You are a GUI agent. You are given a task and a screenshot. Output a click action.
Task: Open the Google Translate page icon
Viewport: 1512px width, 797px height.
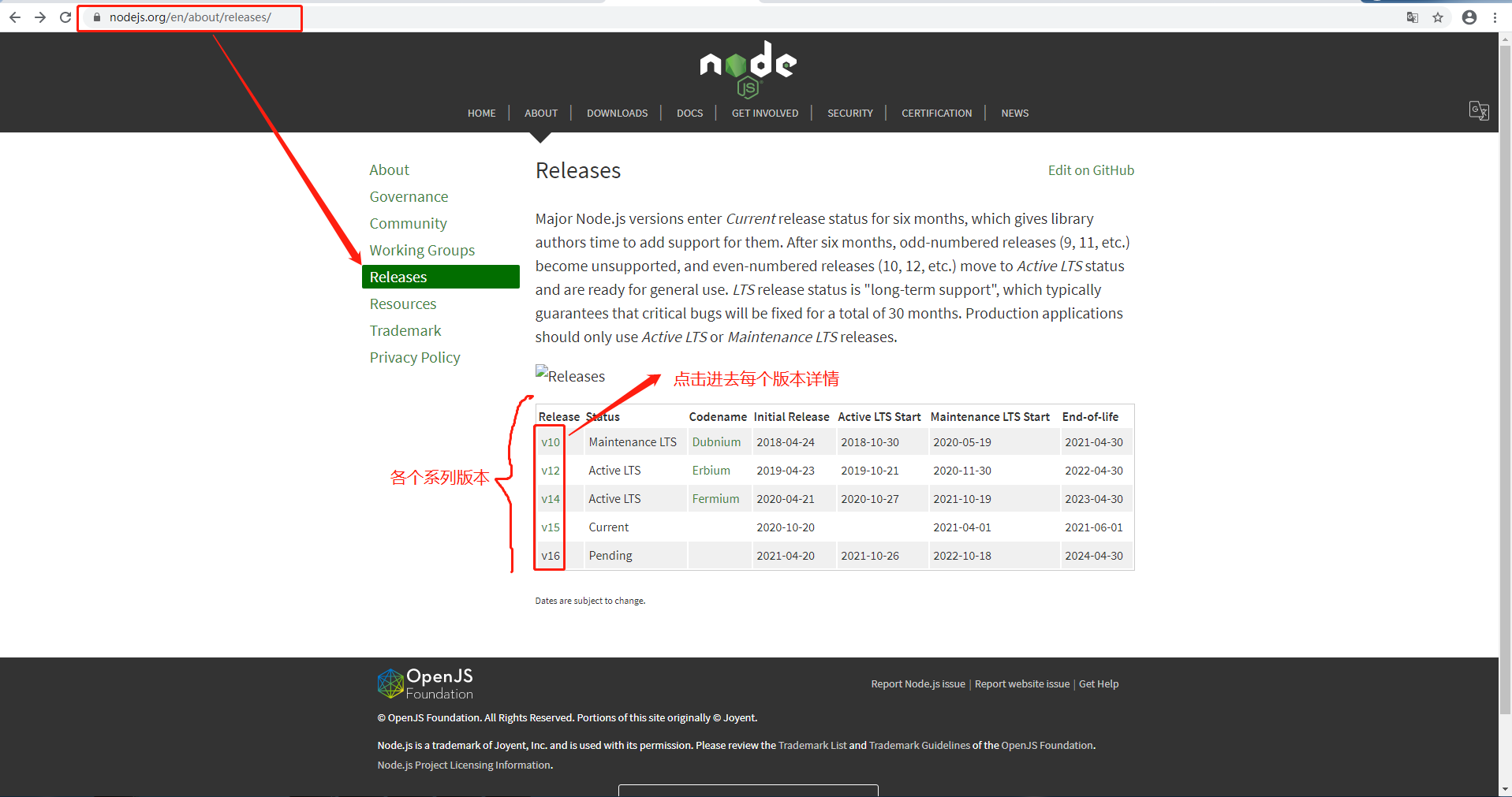[x=1411, y=17]
